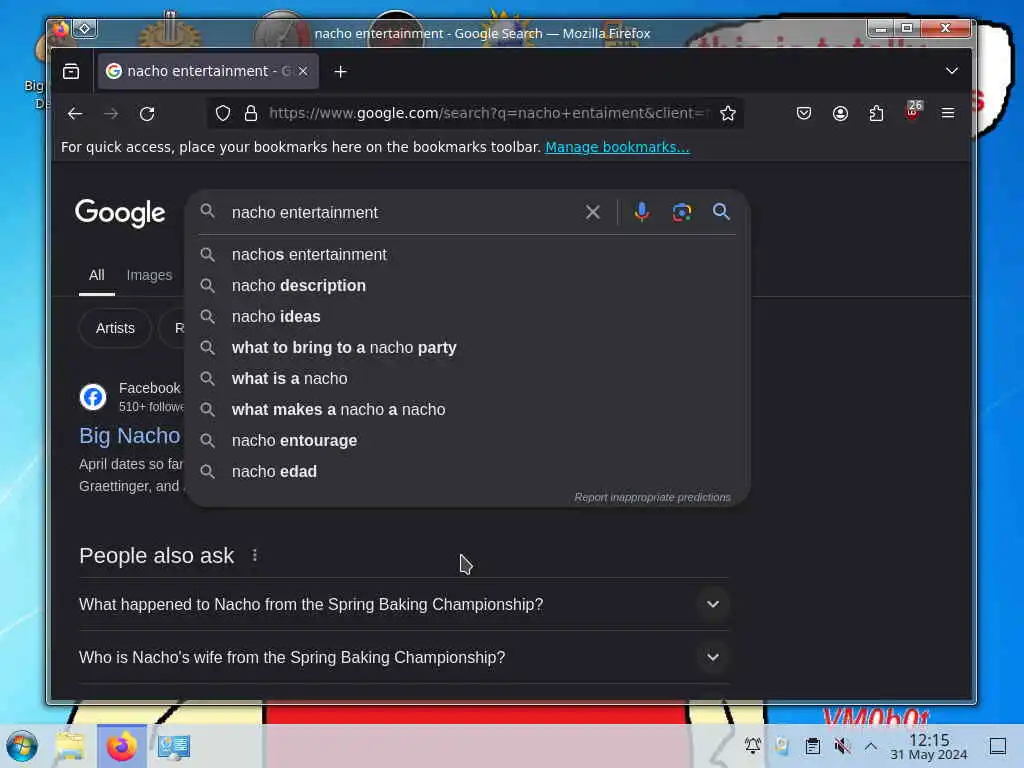This screenshot has width=1024, height=768.
Task: Close the nacho entertainment tab
Action: click(303, 71)
